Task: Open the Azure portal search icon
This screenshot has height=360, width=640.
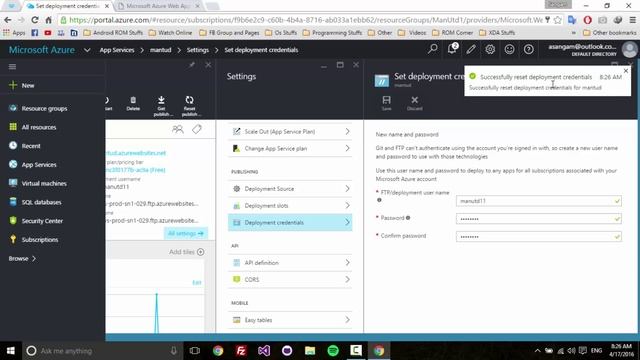Action: pyautogui.click(x=433, y=49)
